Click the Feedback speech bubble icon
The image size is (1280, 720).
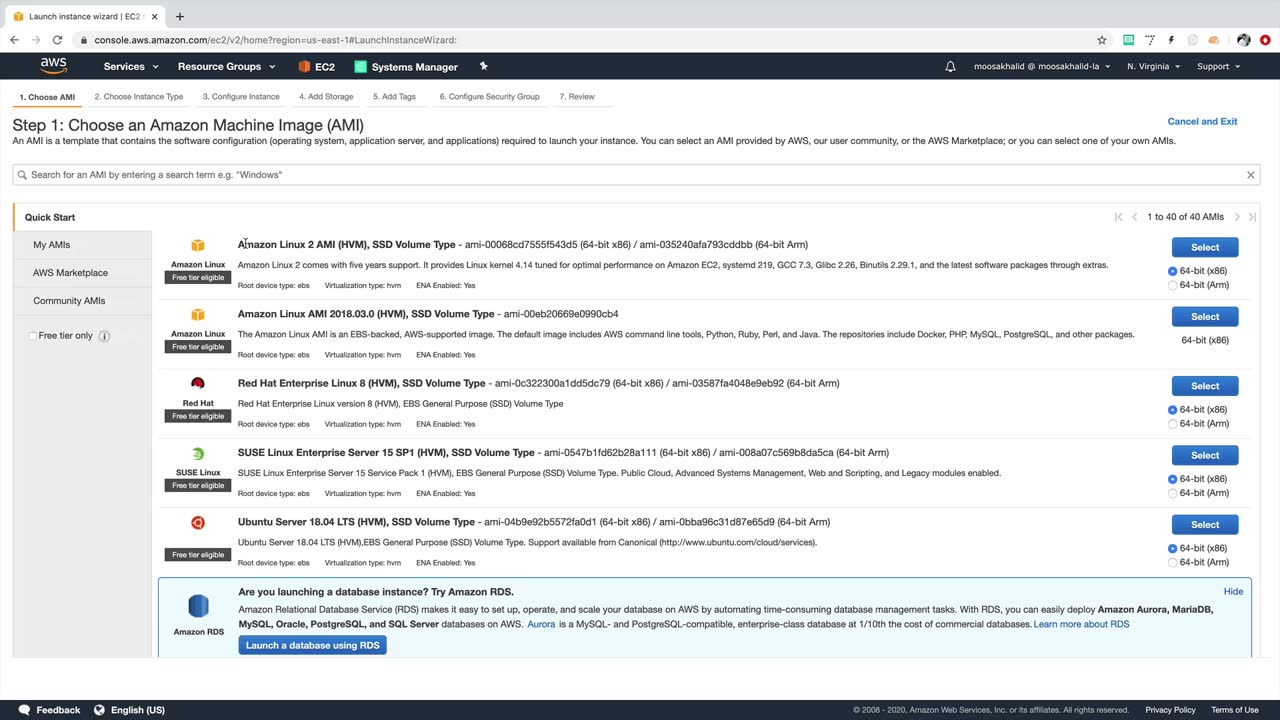coord(24,710)
